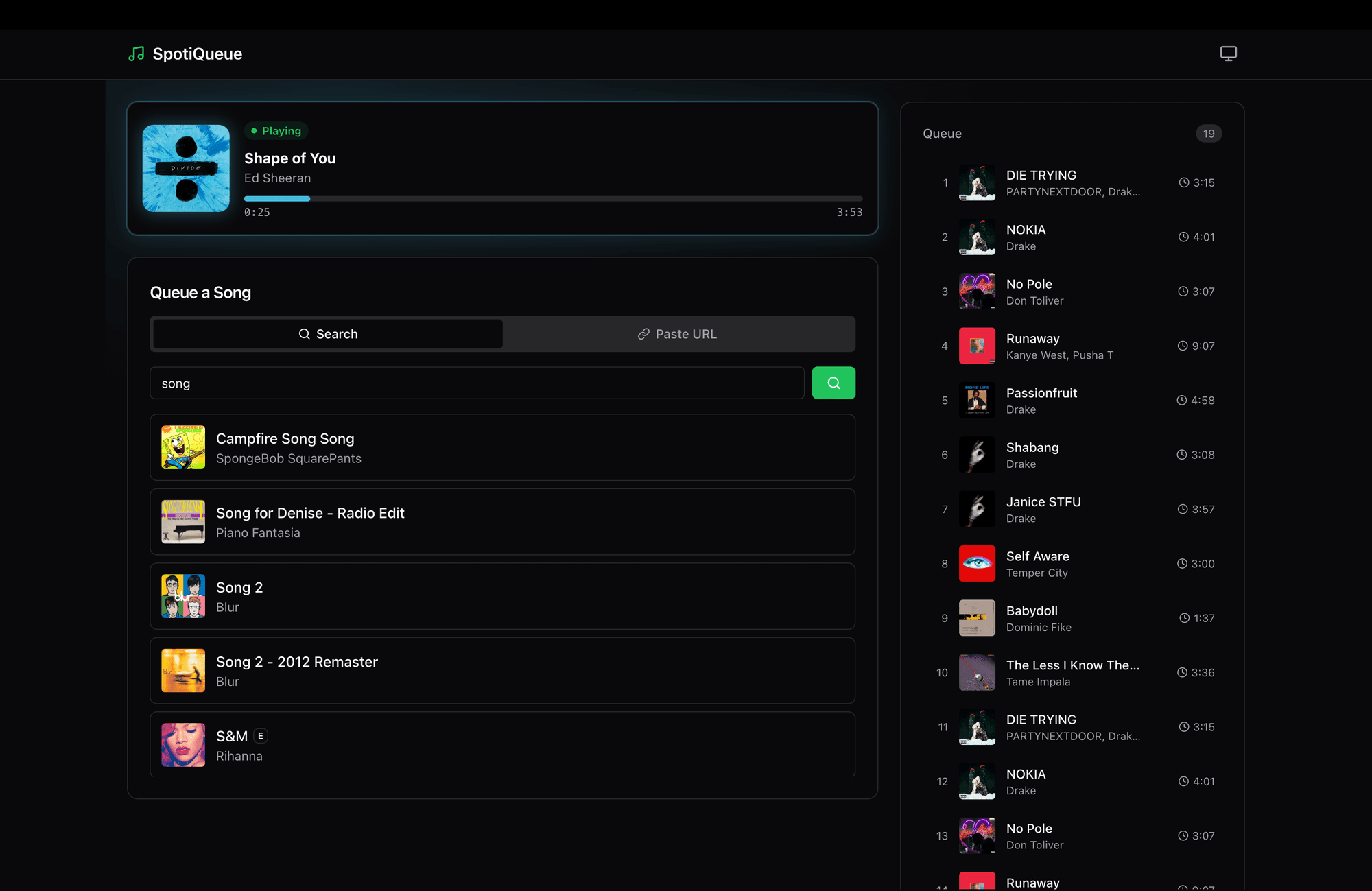This screenshot has width=1372, height=891.
Task: Queue Song for Denise - Radio Edit
Action: (502, 522)
